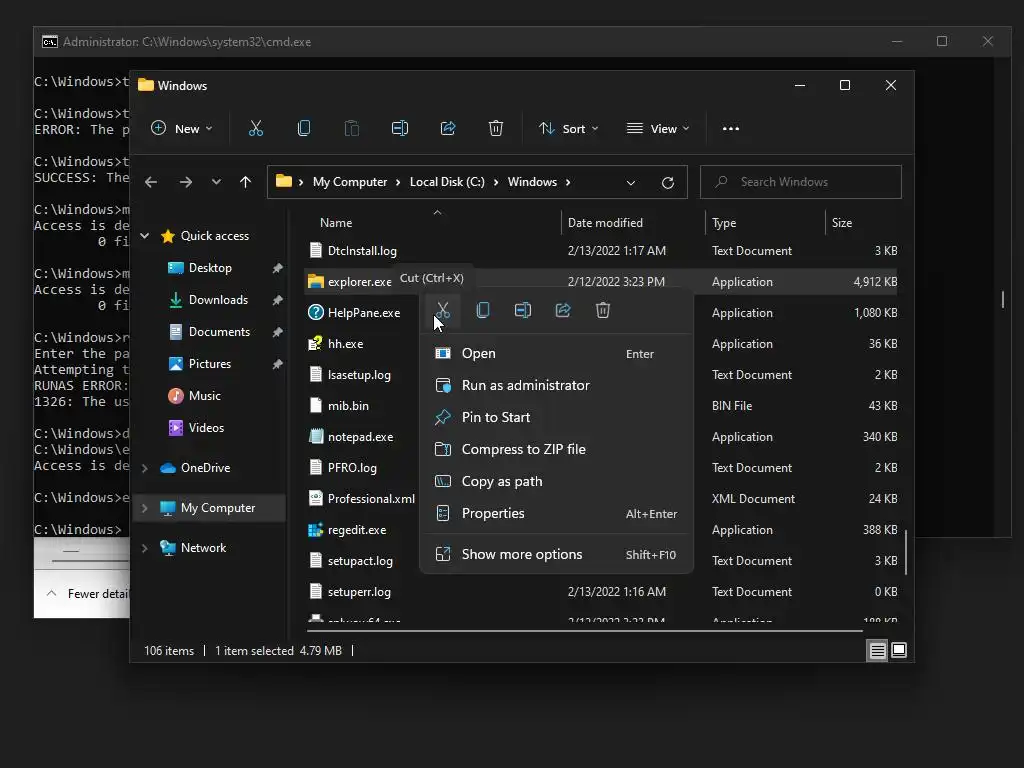Viewport: 1024px width, 768px height.
Task: Open Properties from context menu
Action: tap(556, 513)
